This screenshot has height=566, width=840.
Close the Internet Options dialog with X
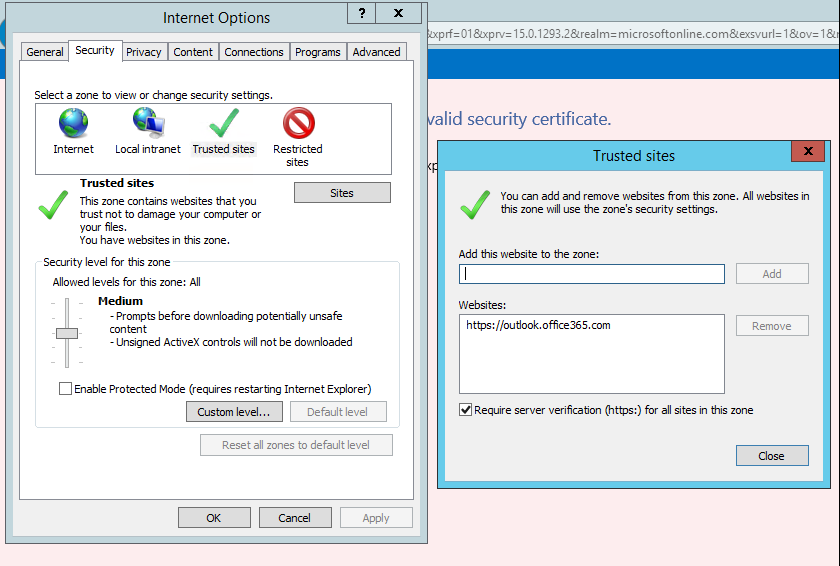pos(399,13)
